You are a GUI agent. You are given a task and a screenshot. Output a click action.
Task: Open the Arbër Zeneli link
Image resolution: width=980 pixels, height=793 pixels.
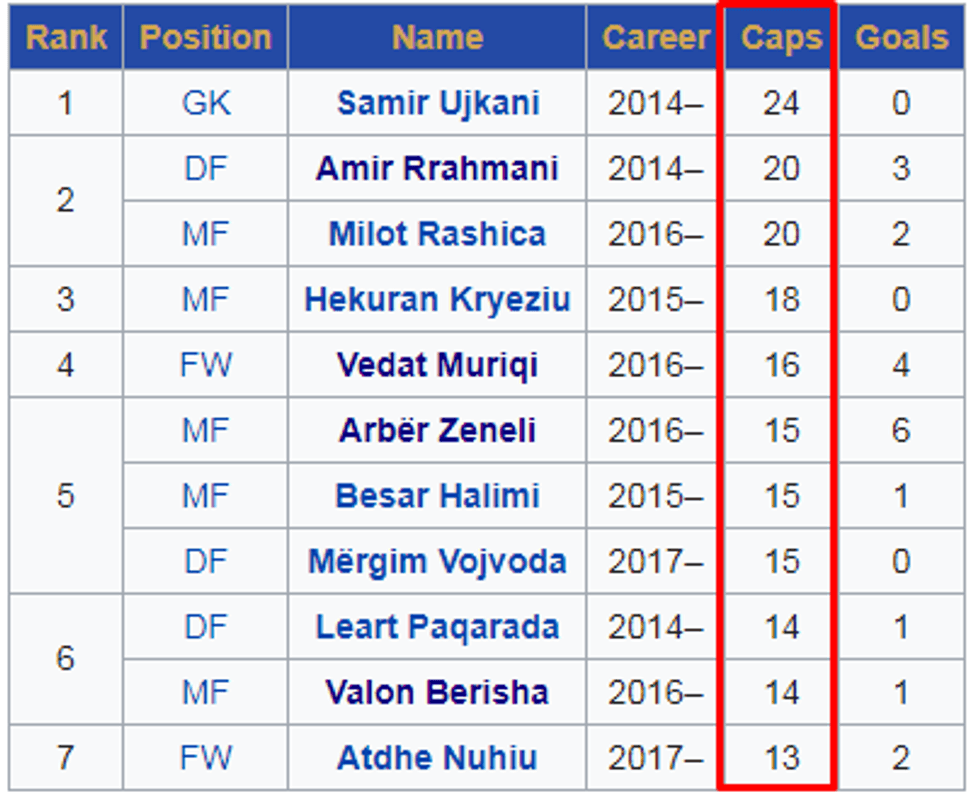click(437, 430)
